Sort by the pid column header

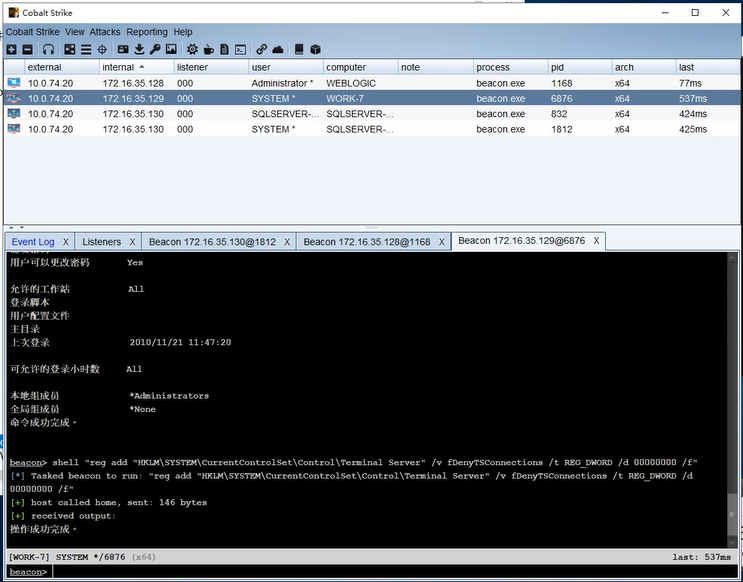click(580, 67)
